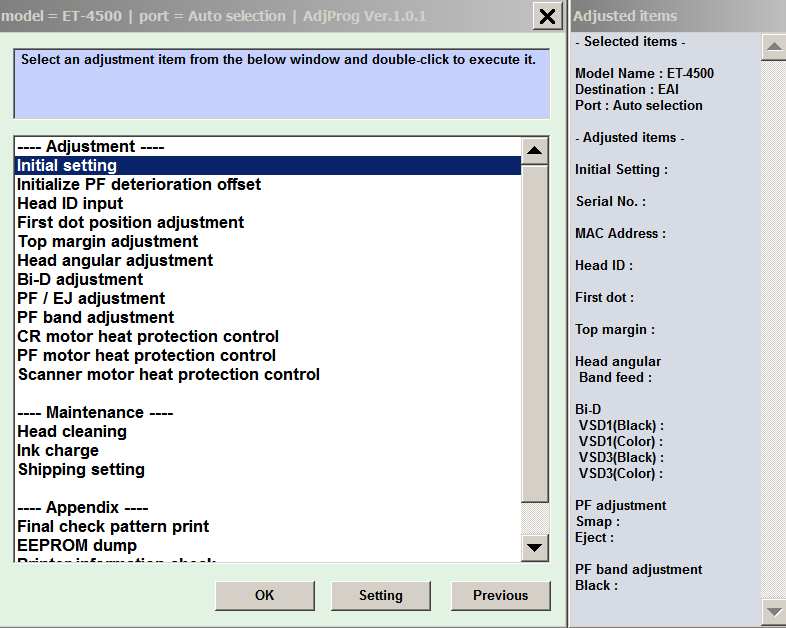Viewport: 786px width, 628px height.
Task: Select PF / EJ adjustment item
Action: point(268,299)
